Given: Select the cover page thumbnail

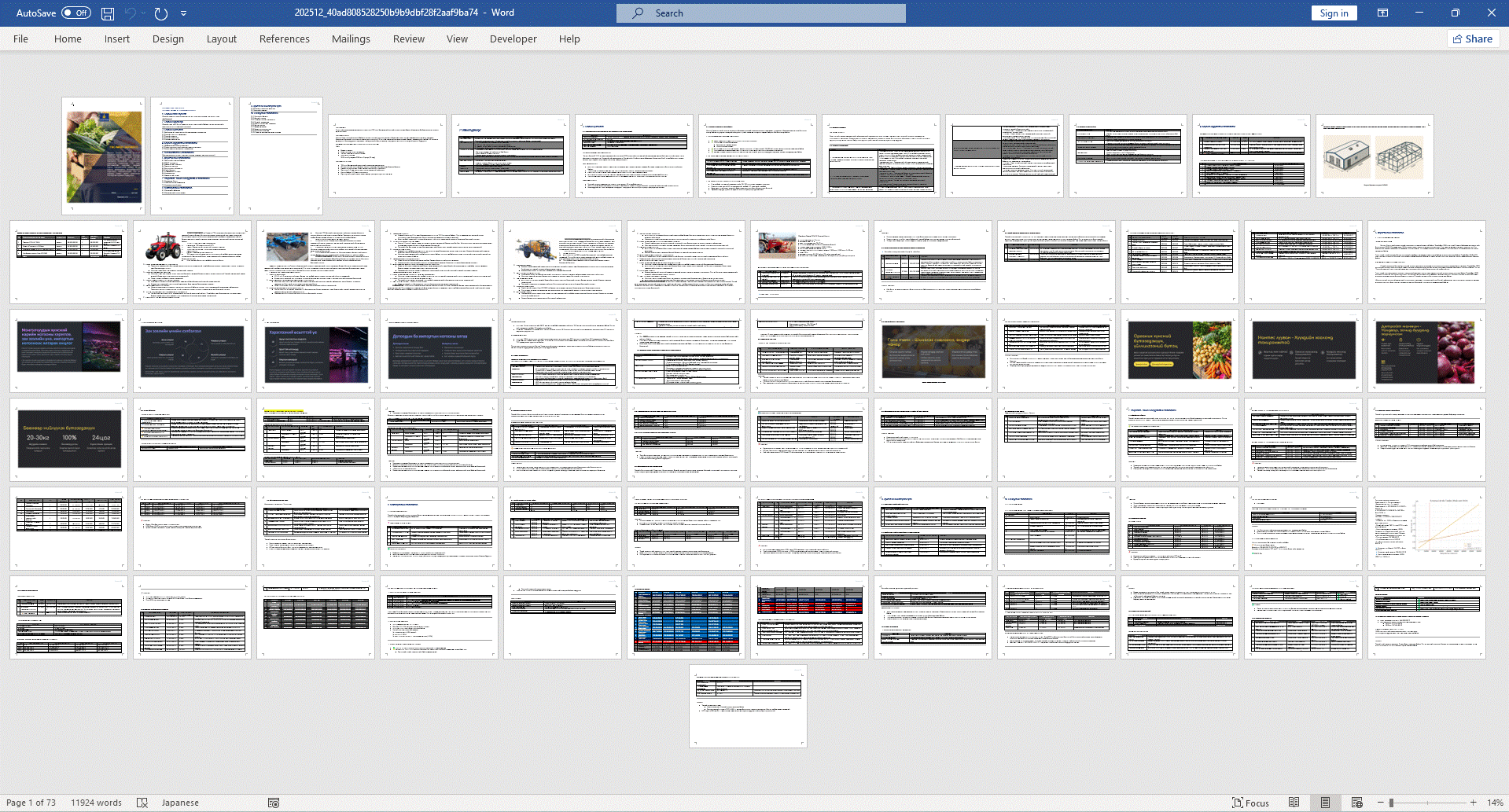Looking at the screenshot, I should click(x=104, y=156).
